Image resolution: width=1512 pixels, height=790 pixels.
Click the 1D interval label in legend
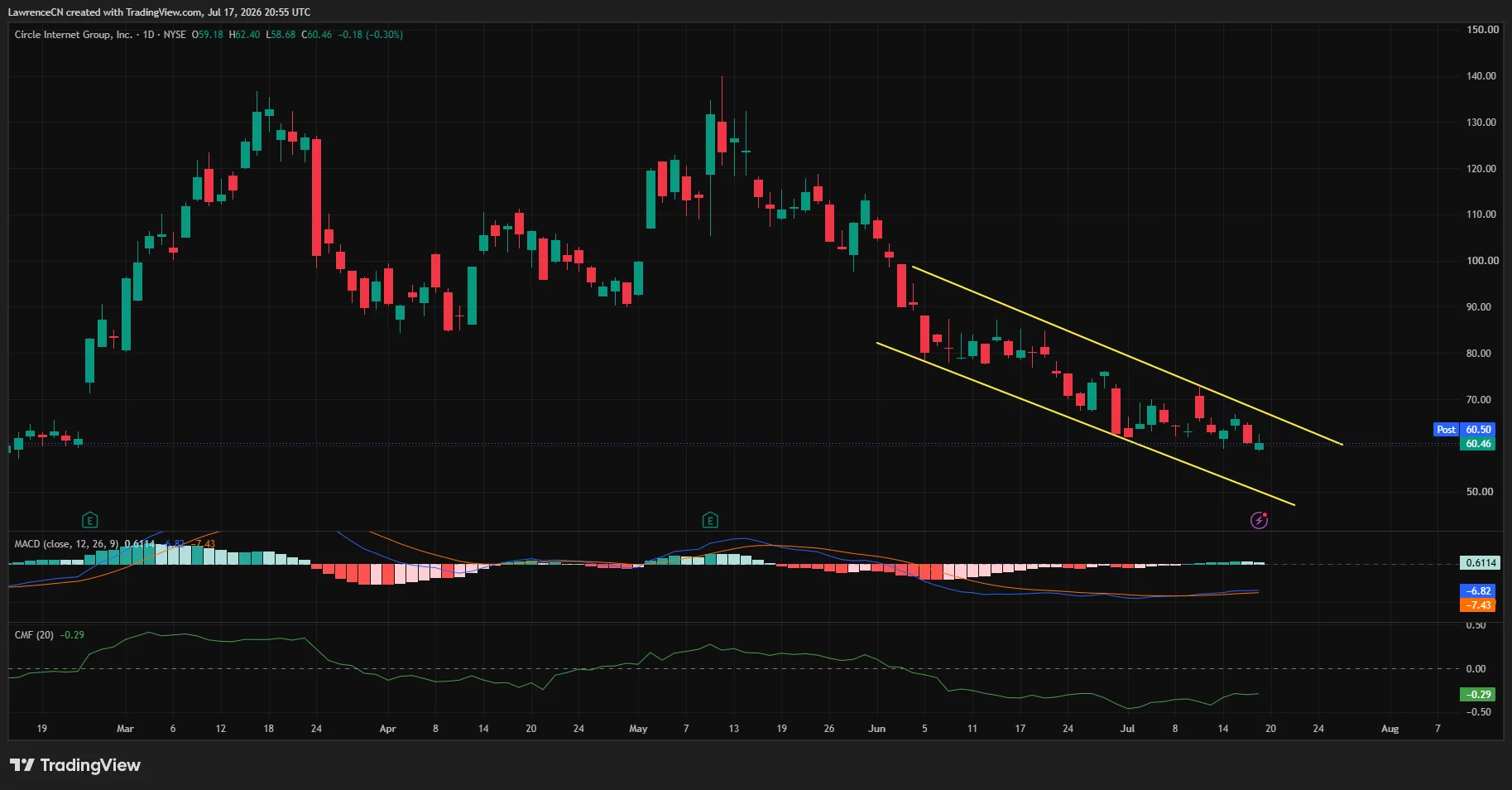(x=149, y=35)
